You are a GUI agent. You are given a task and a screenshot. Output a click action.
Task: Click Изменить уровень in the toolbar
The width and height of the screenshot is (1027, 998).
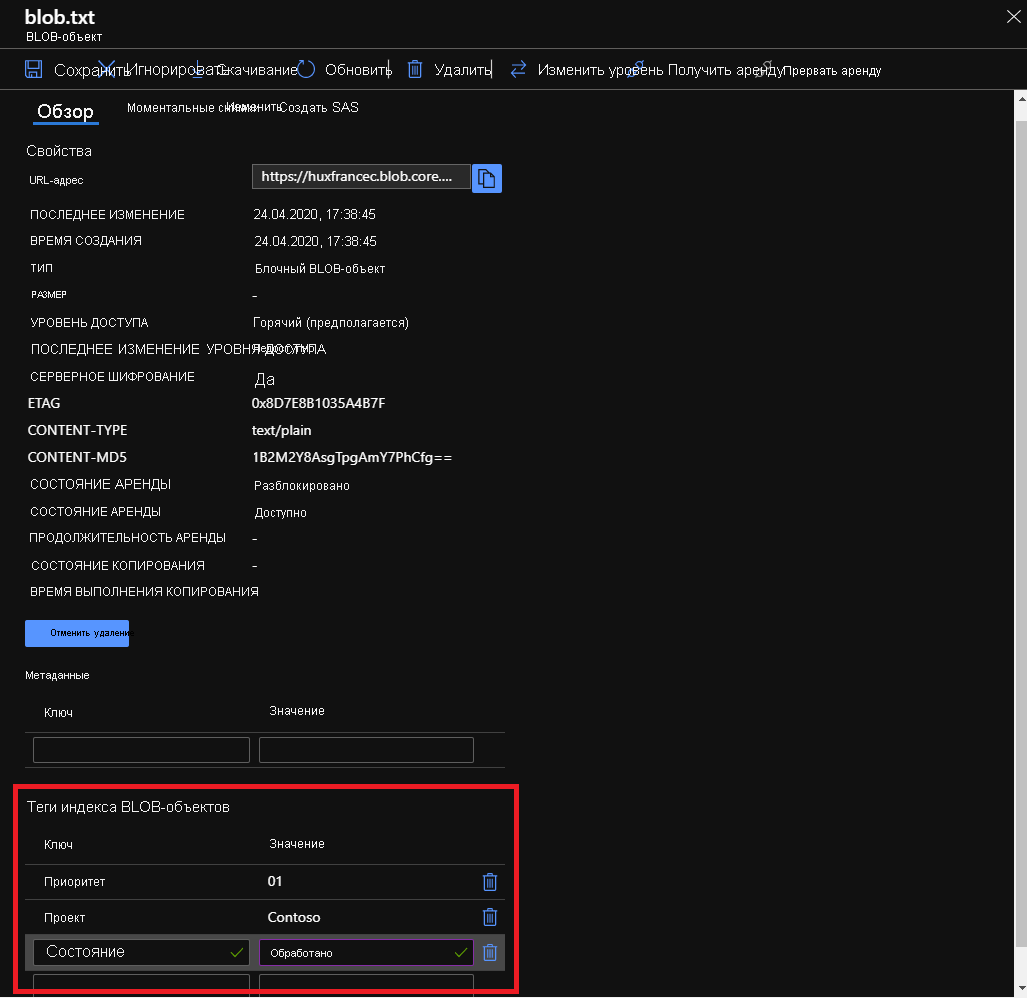[x=600, y=69]
